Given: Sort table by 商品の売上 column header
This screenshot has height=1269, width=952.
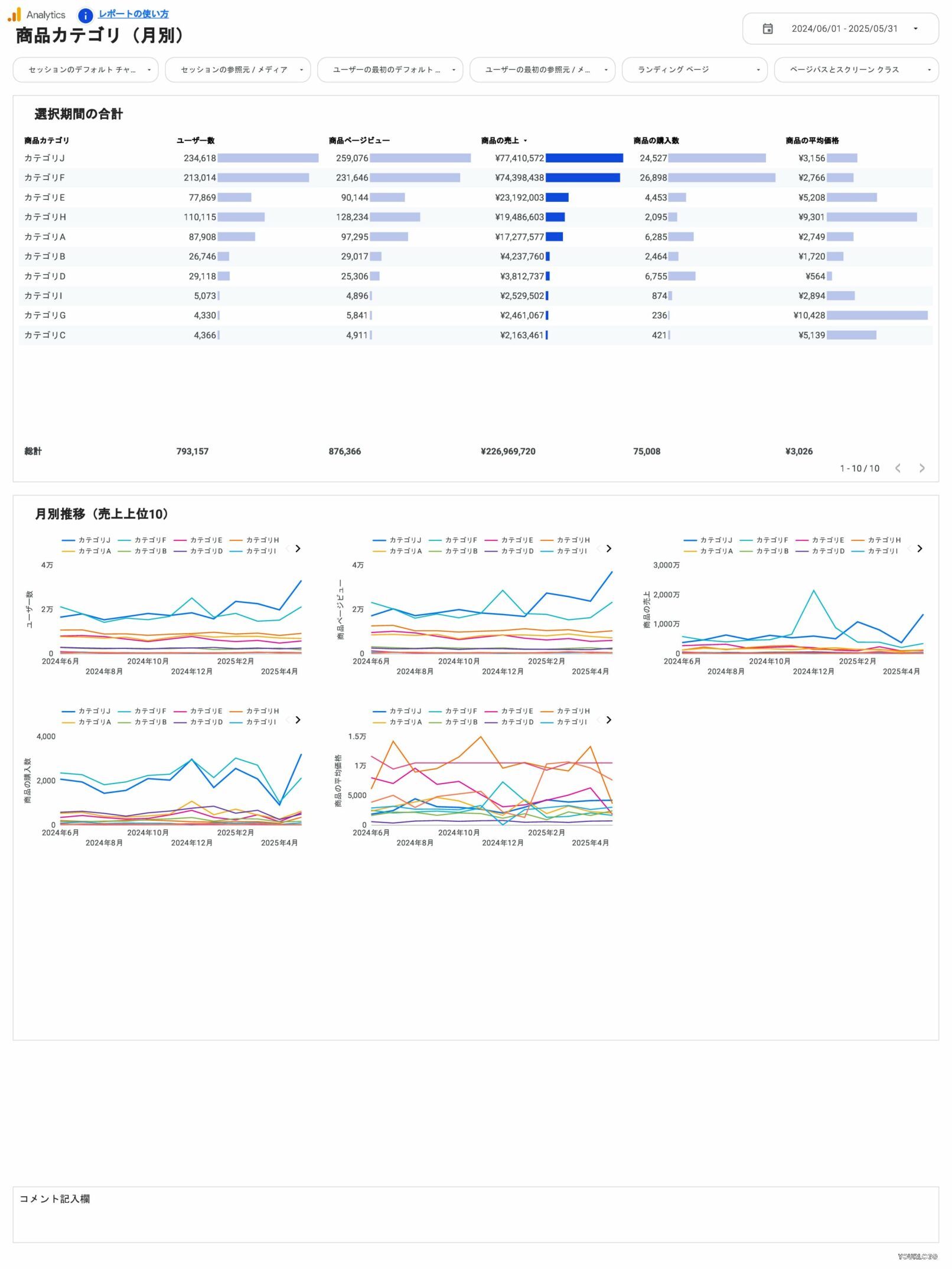Looking at the screenshot, I should point(500,141).
